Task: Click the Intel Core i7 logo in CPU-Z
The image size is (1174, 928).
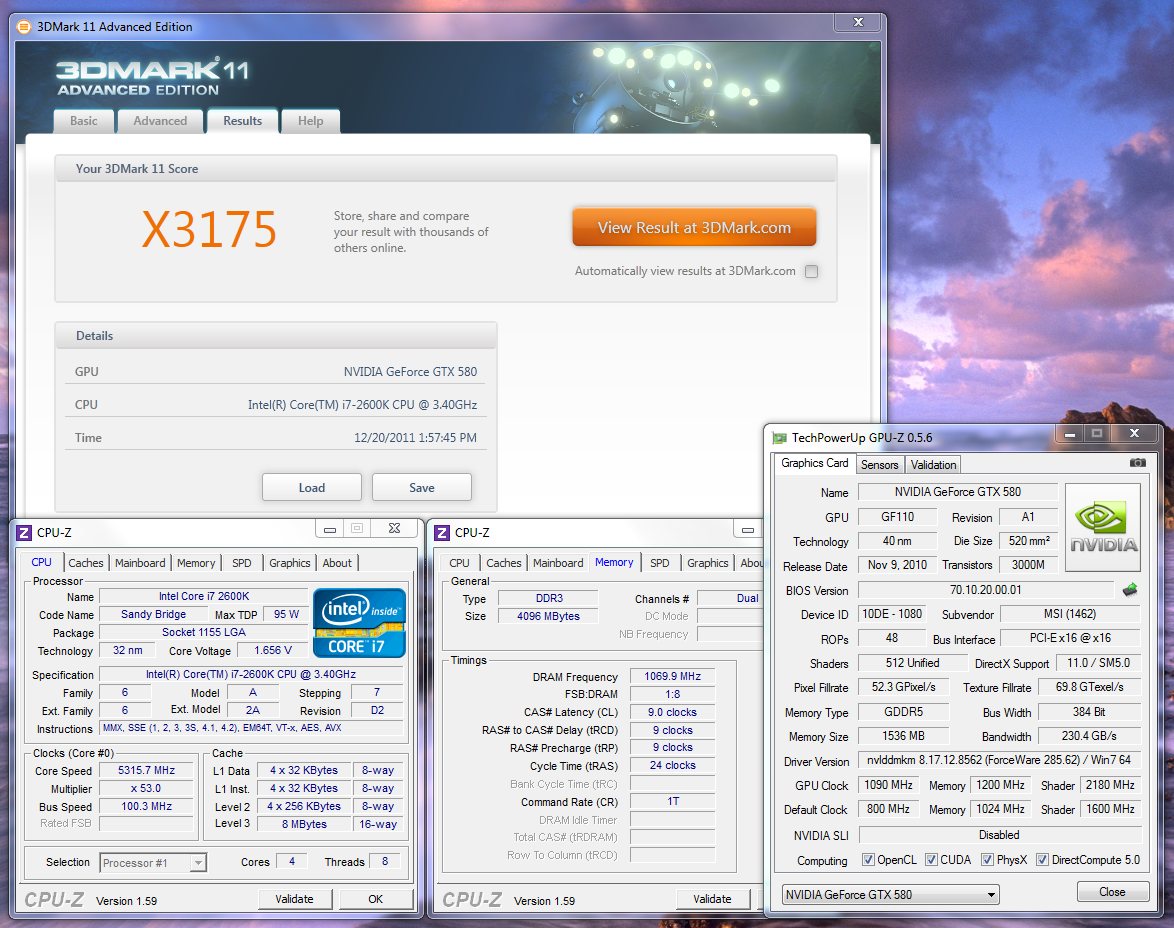Action: 359,623
